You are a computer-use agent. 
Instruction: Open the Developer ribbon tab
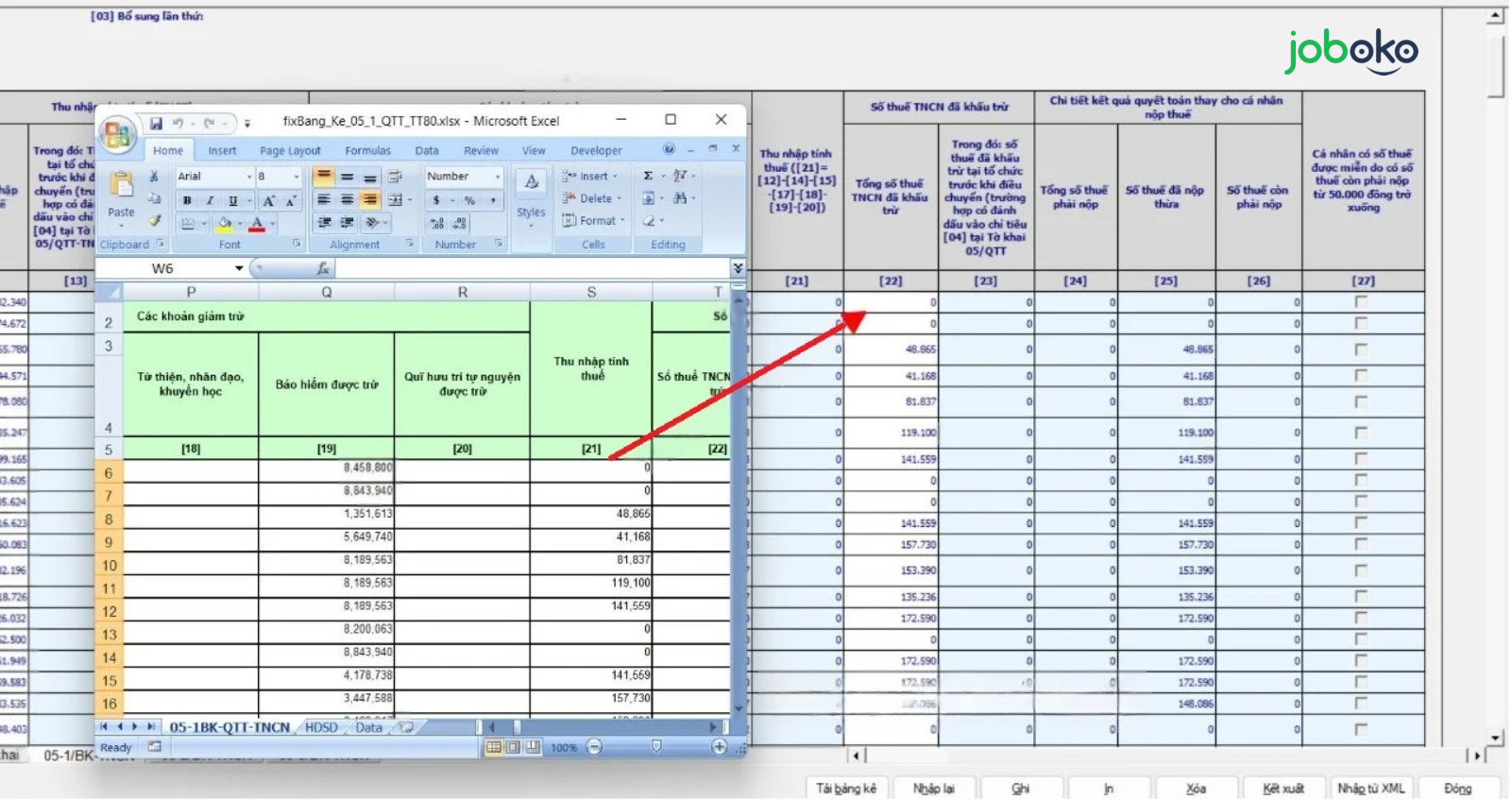pos(596,150)
